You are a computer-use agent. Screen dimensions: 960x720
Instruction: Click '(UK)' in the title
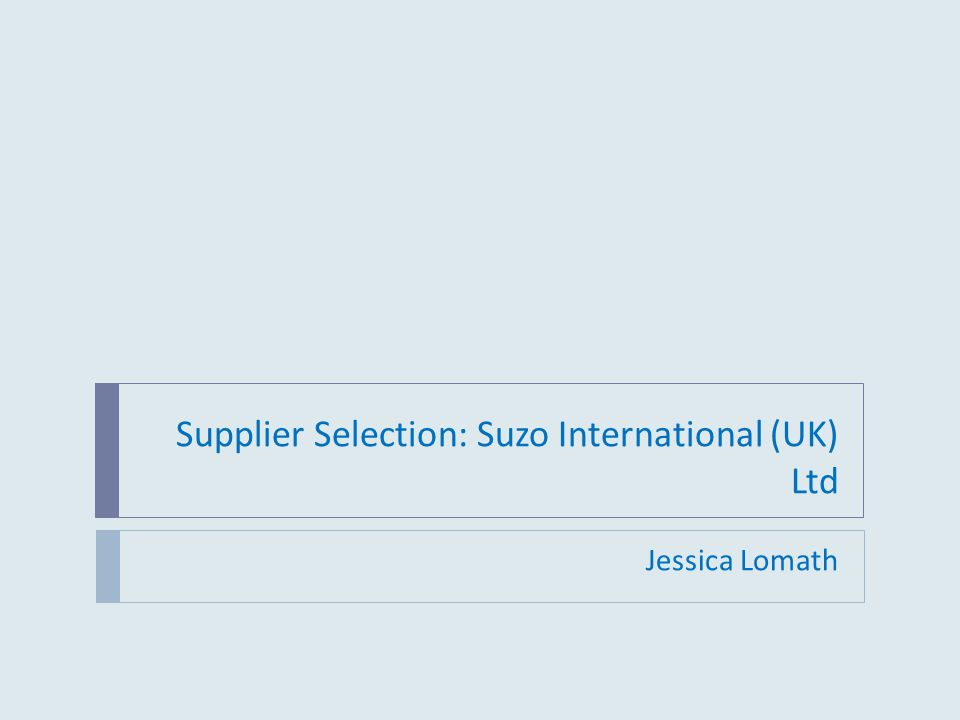click(x=804, y=435)
